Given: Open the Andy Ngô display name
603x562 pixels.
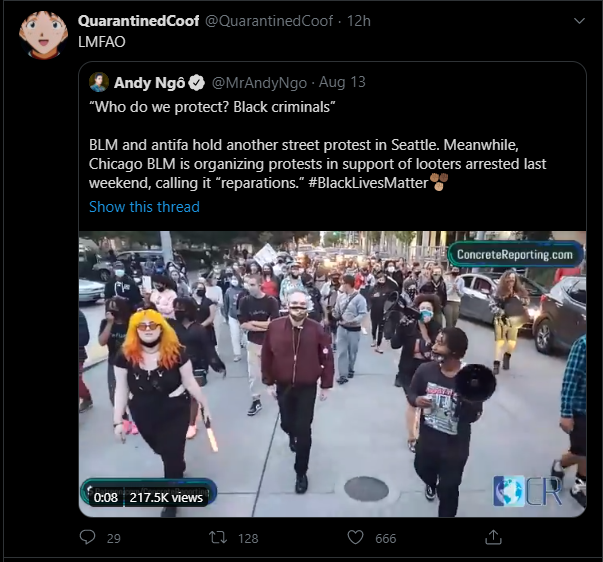Looking at the screenshot, I should coord(149,83).
